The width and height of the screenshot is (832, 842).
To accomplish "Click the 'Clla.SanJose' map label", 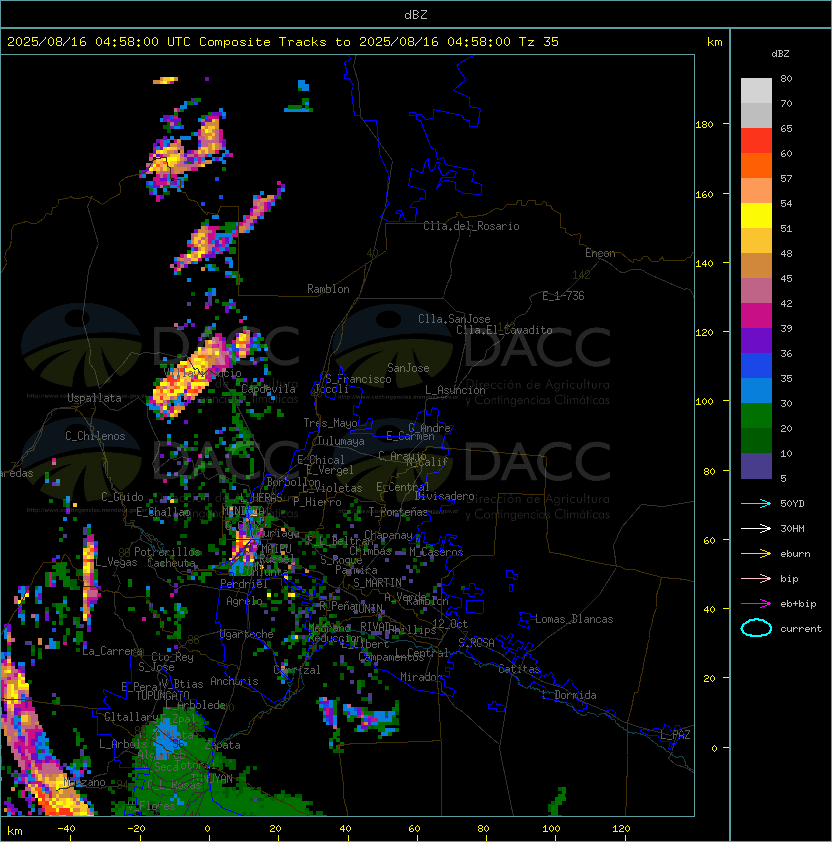I will [454, 319].
